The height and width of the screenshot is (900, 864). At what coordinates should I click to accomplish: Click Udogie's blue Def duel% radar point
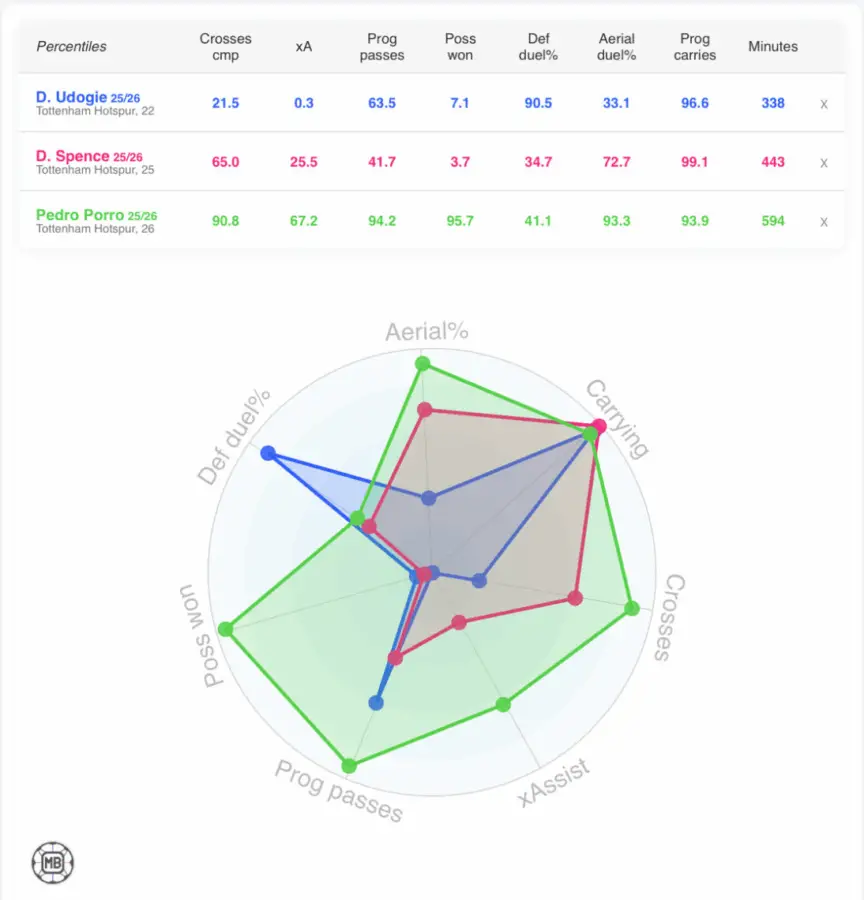point(267,453)
